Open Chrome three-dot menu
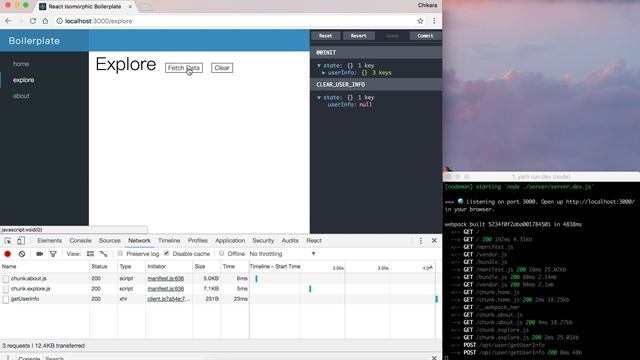 (x=434, y=21)
